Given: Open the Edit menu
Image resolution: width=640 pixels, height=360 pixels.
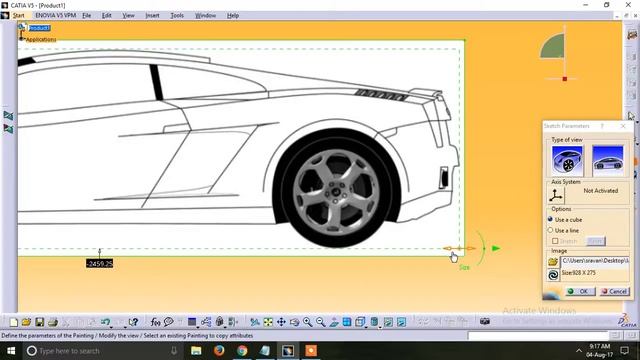Looking at the screenshot, I should (107, 16).
